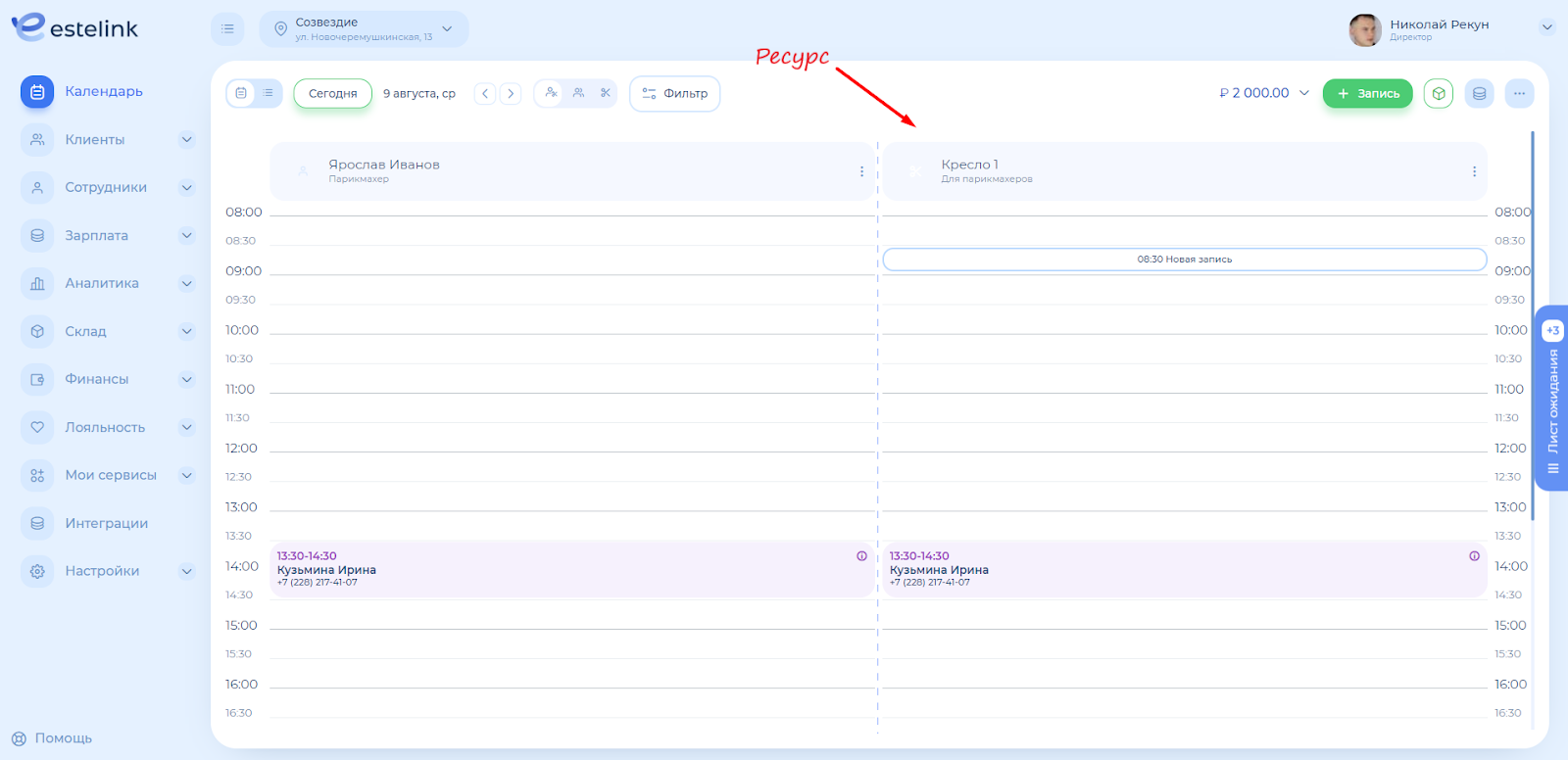Screen dimensions: 1568x760
Task: Expand the ₽ 2 000.00 cash dropdown
Action: click(1304, 93)
